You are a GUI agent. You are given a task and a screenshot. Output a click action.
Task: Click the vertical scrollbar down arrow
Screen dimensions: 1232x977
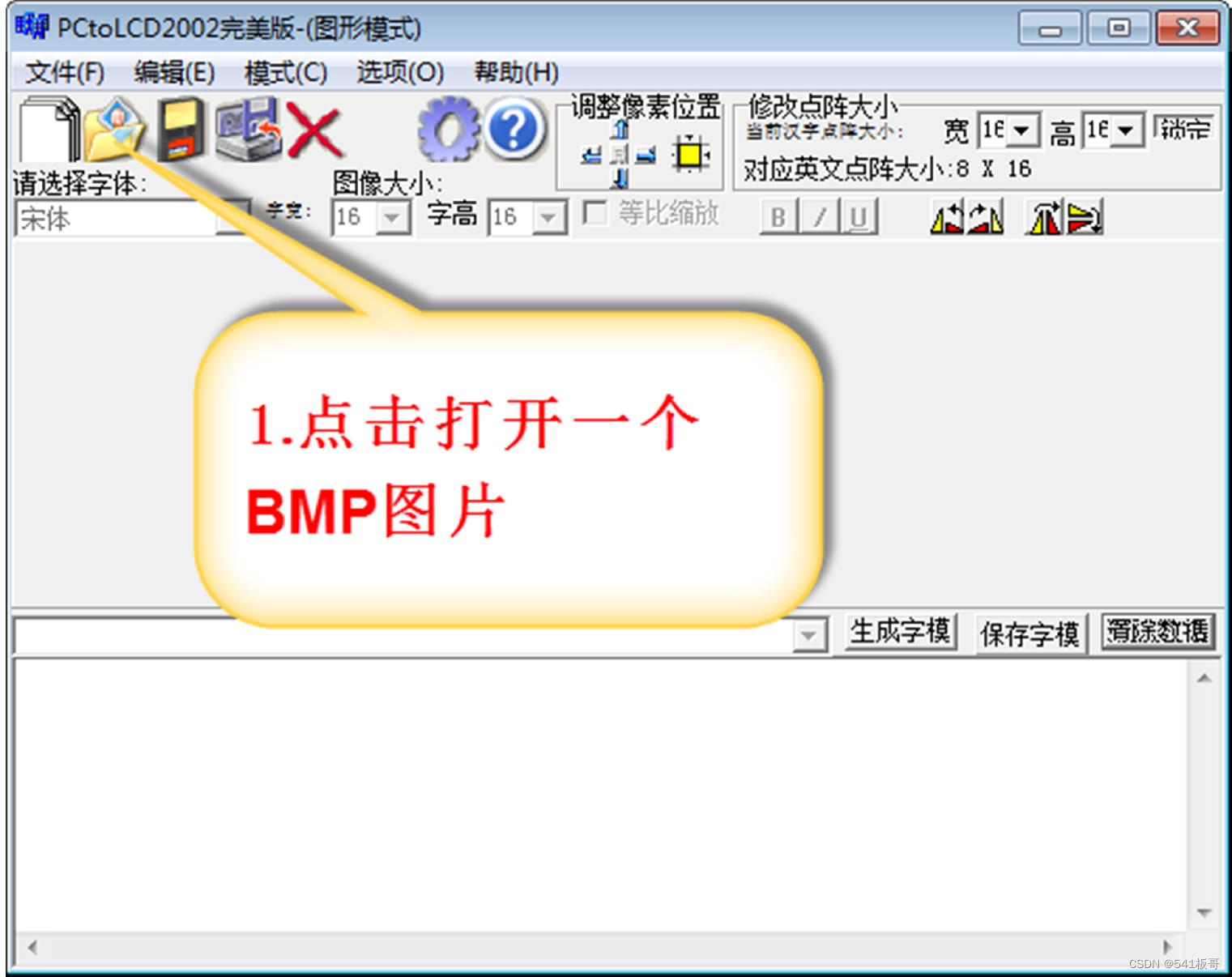tap(1204, 913)
